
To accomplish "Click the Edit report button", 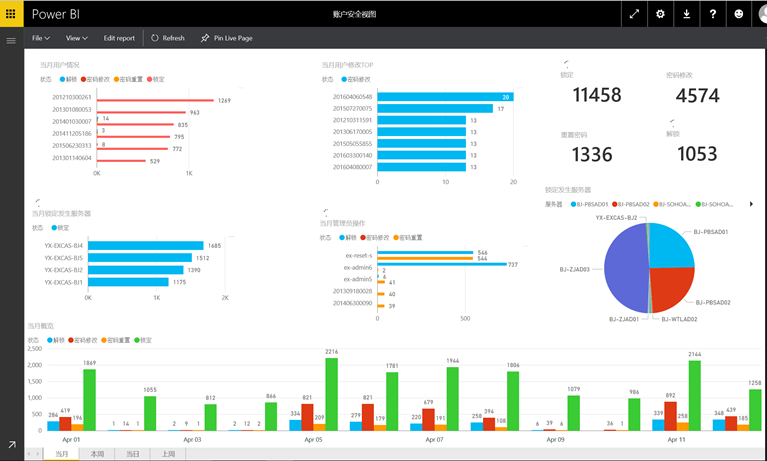I will [119, 38].
